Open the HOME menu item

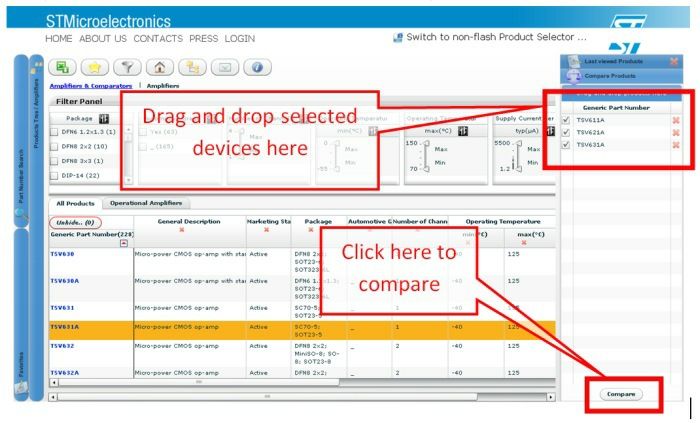coord(58,39)
